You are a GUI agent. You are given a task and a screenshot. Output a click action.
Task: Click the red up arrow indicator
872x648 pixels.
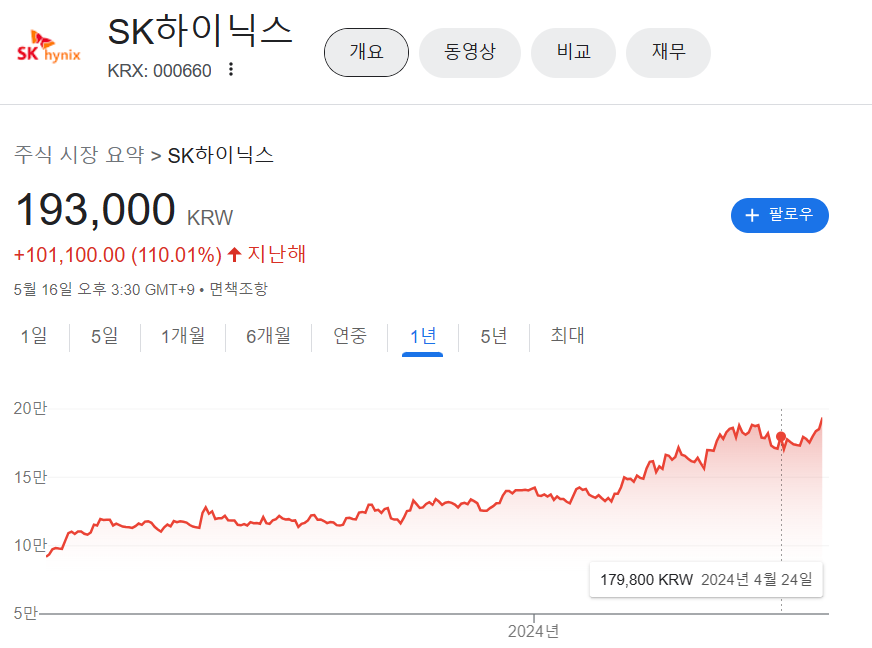(x=234, y=254)
